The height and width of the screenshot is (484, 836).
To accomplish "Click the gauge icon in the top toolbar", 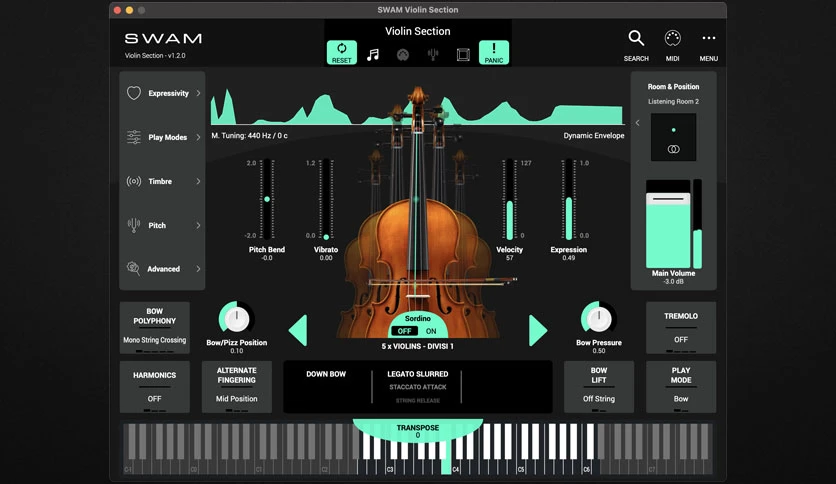I will coord(403,54).
